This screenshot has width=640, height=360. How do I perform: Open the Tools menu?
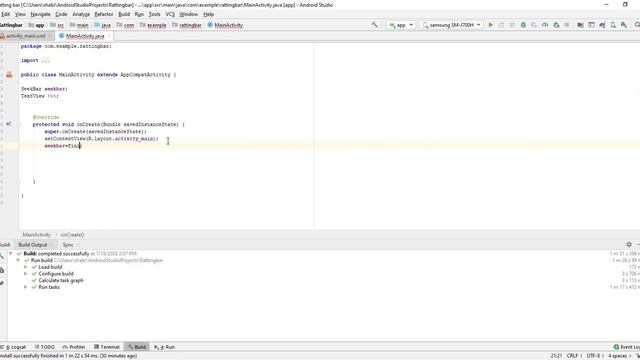pyautogui.click(x=154, y=14)
